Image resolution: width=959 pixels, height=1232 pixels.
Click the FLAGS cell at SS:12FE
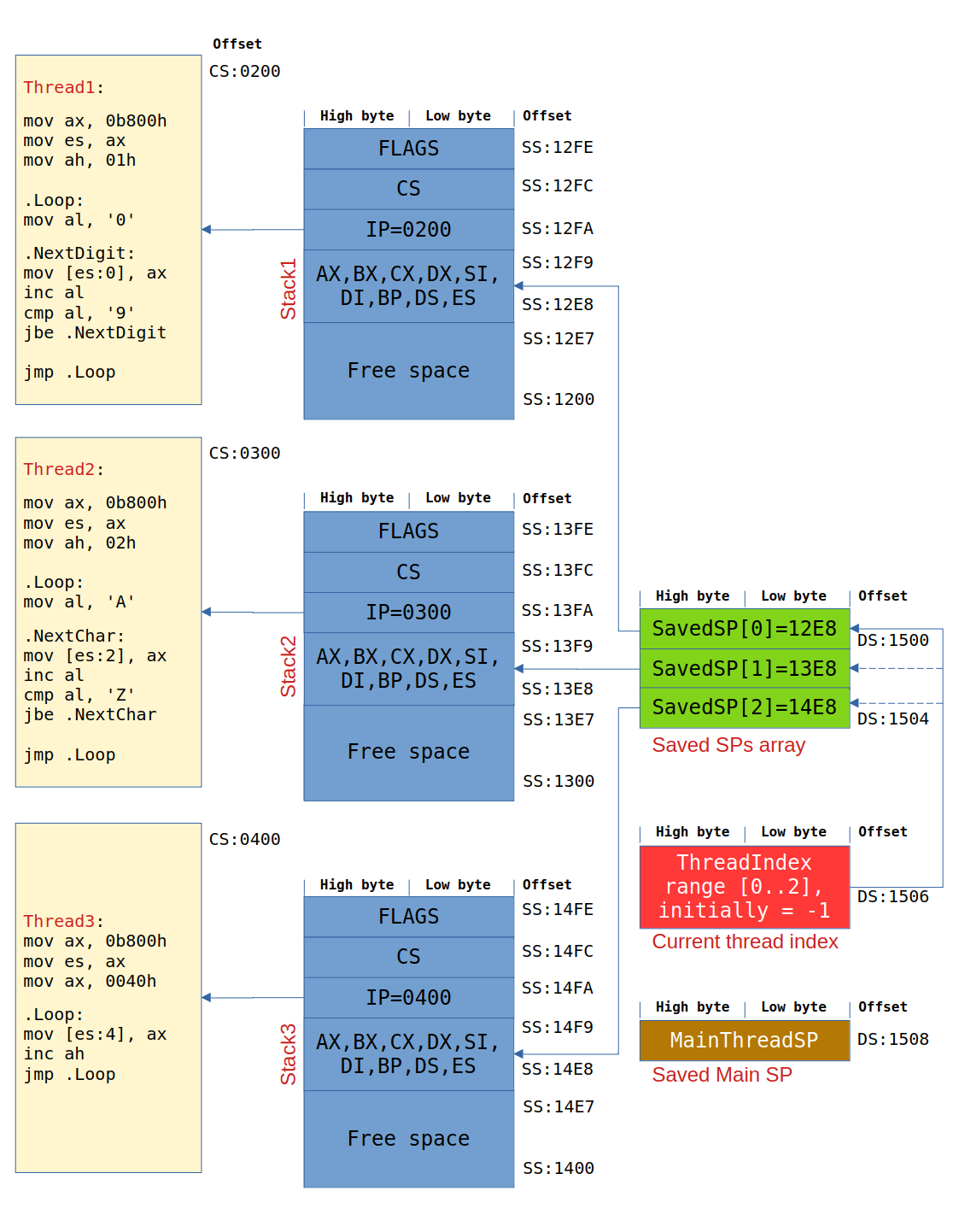click(x=409, y=149)
